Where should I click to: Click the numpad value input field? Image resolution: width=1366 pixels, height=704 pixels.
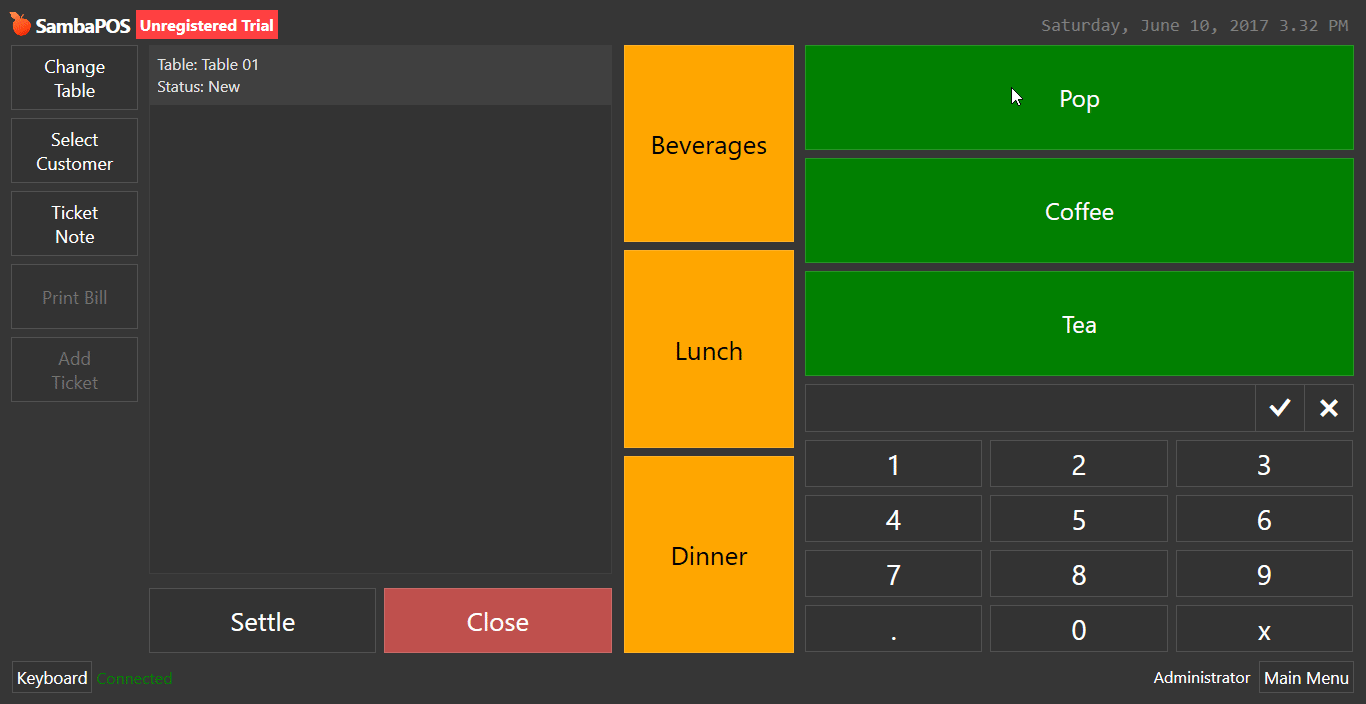tap(1030, 408)
